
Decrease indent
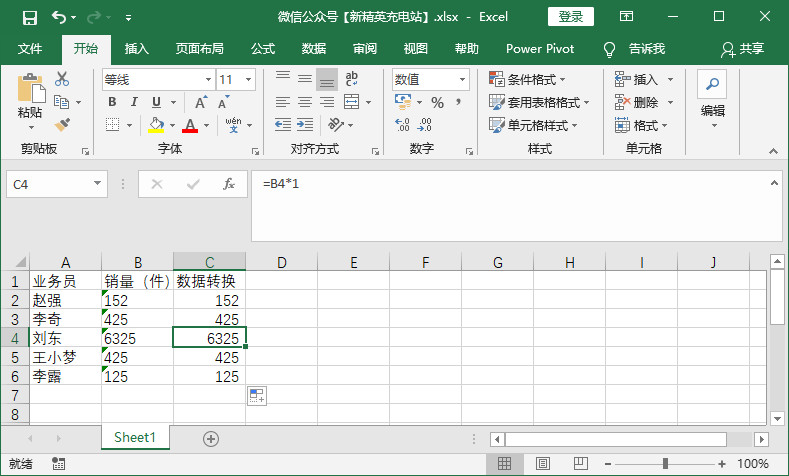[283, 124]
